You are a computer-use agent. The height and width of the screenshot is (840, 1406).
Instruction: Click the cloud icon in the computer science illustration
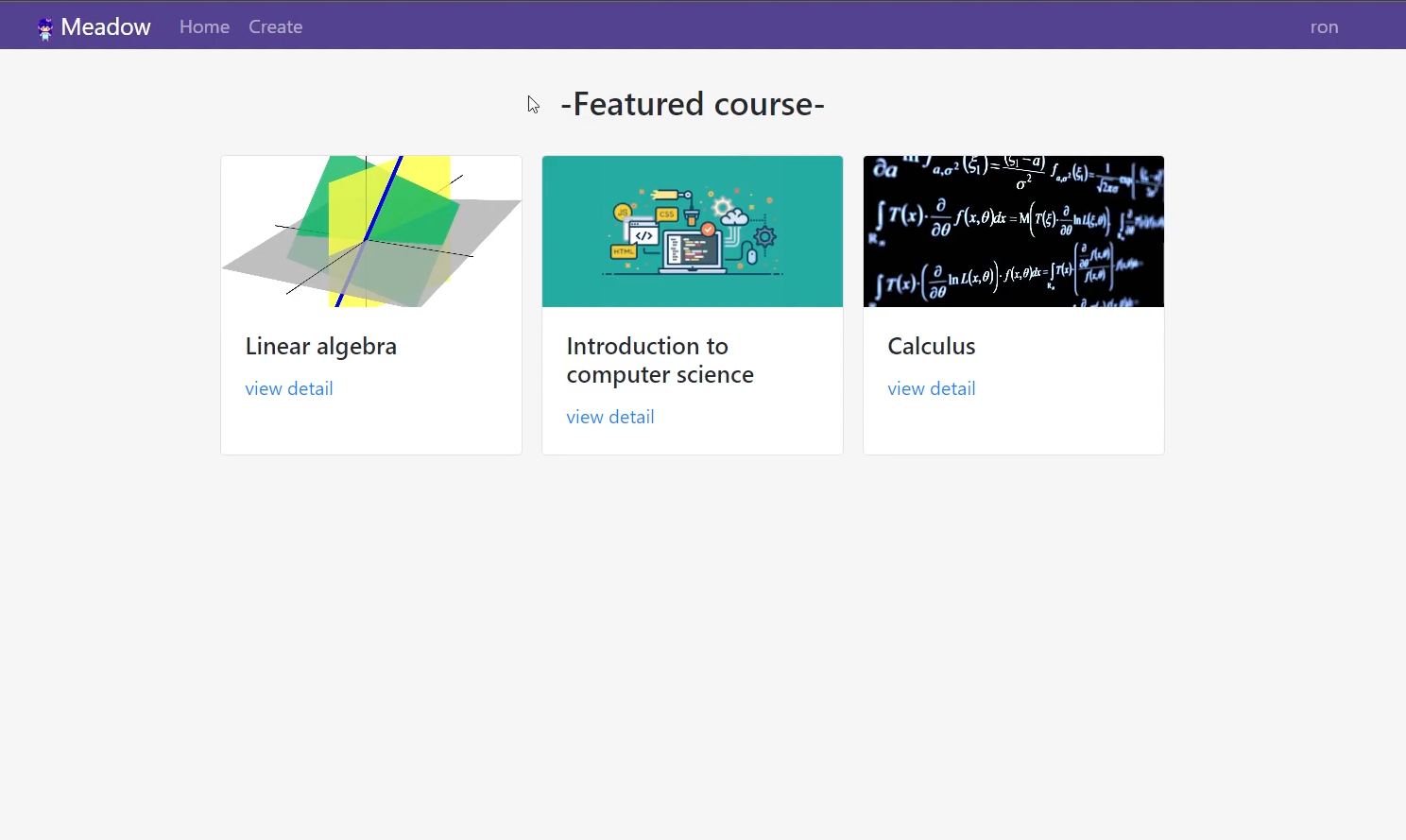pos(735,217)
